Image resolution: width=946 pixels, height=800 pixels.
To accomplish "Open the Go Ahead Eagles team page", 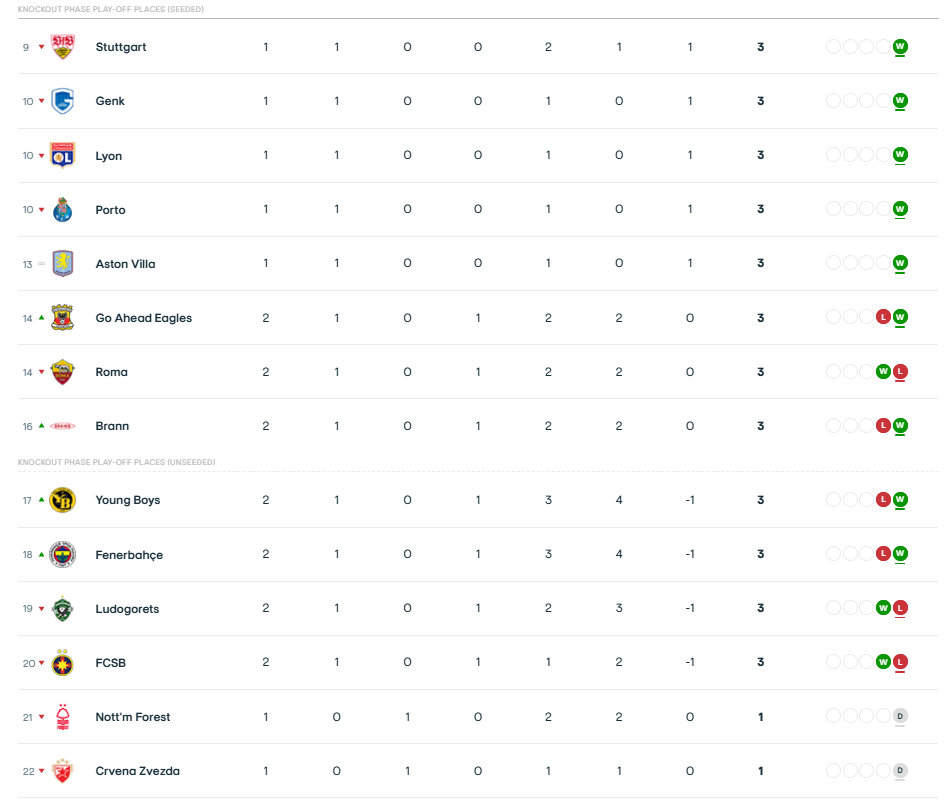I will pyautogui.click(x=143, y=318).
